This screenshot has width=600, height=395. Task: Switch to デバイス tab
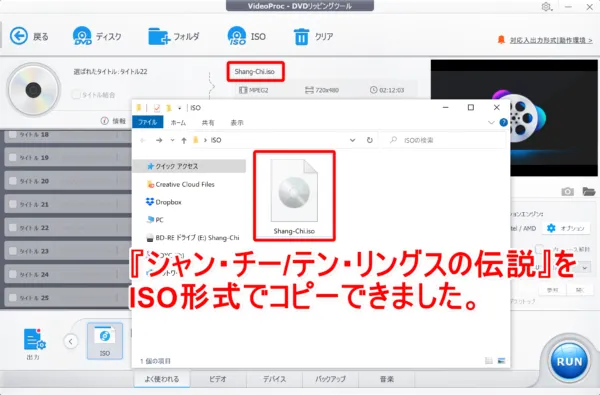click(274, 379)
